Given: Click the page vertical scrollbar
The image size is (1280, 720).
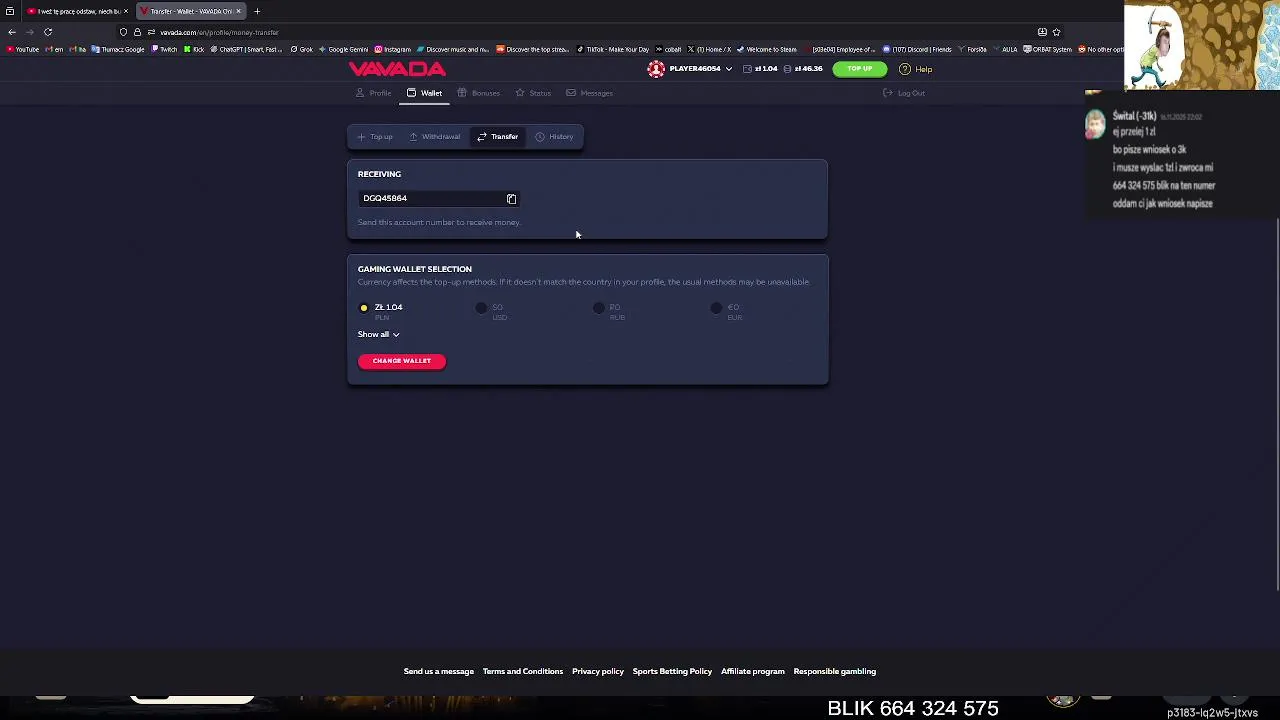Looking at the screenshot, I should pyautogui.click(x=1277, y=405).
